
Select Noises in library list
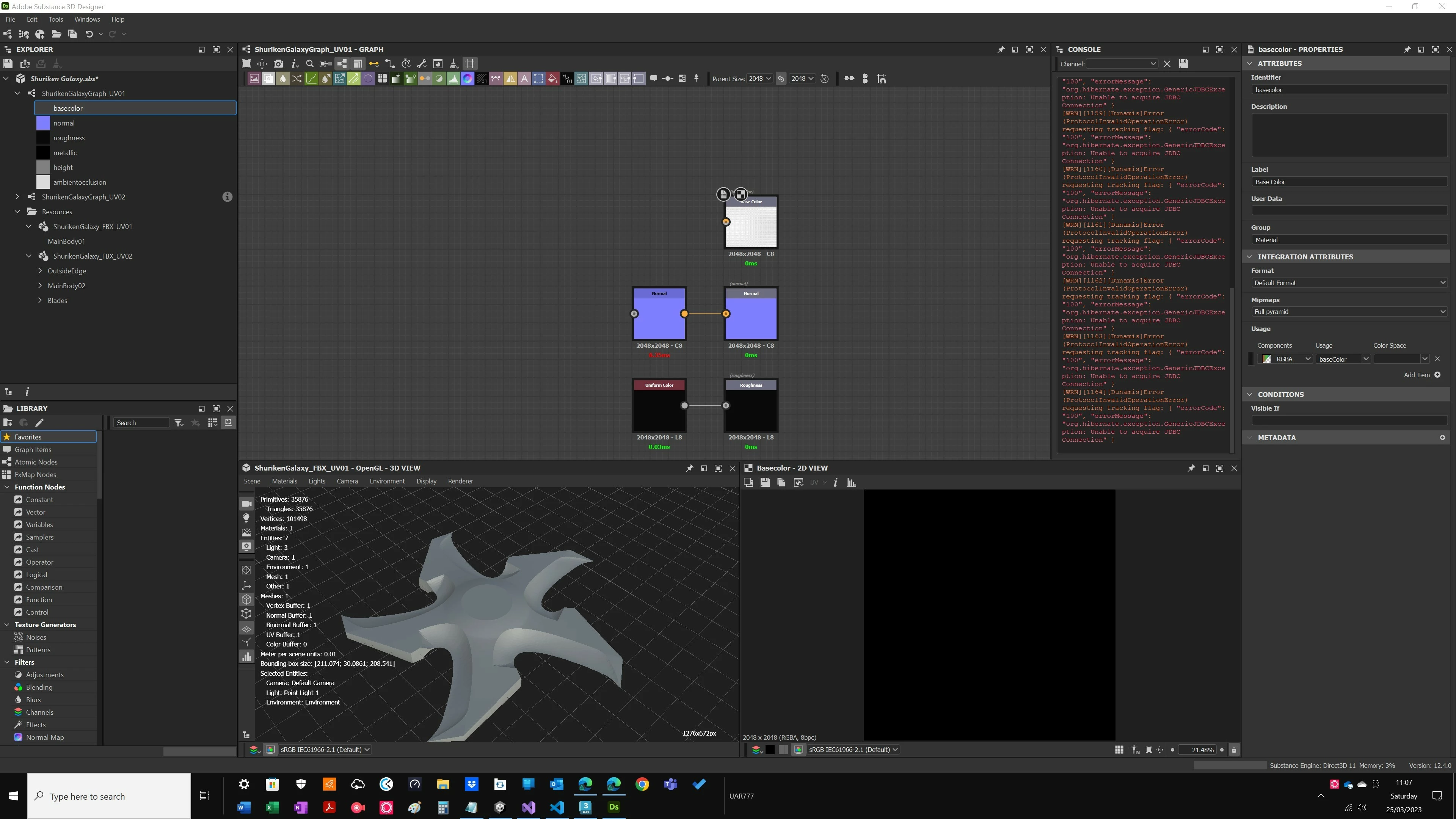tap(36, 637)
